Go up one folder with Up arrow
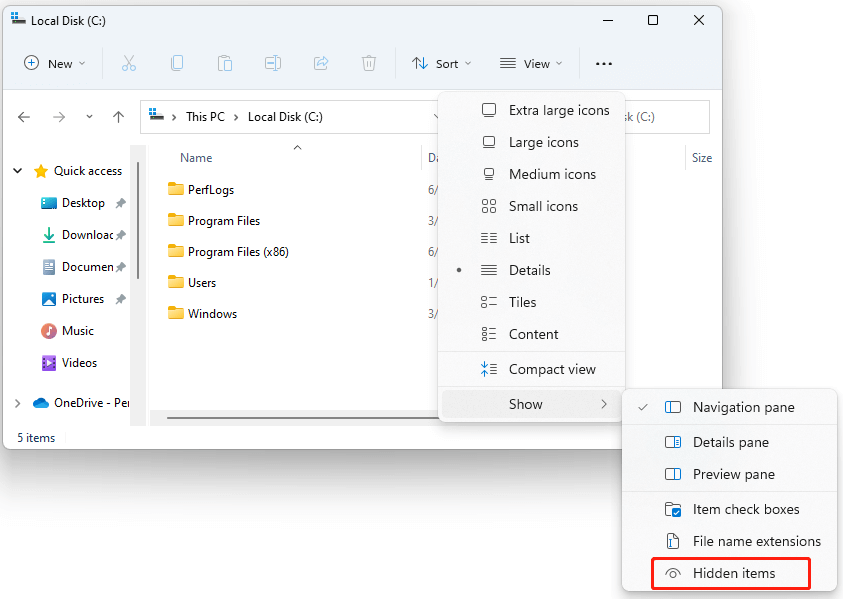Screen dimensions: 843x599 [118, 117]
